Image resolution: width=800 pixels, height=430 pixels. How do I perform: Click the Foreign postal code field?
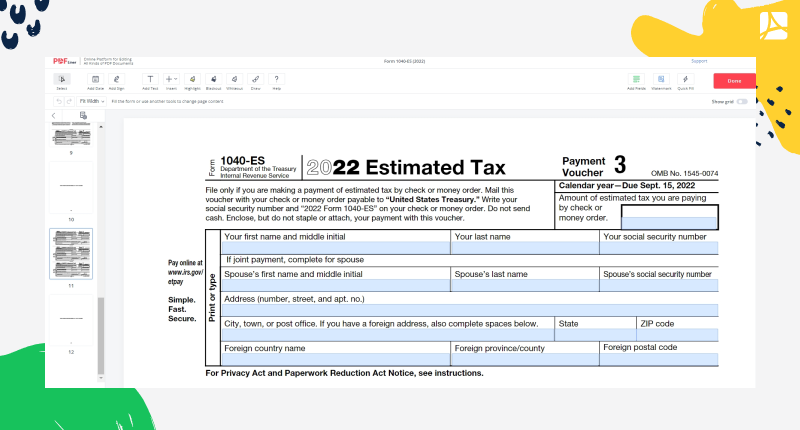click(x=659, y=359)
